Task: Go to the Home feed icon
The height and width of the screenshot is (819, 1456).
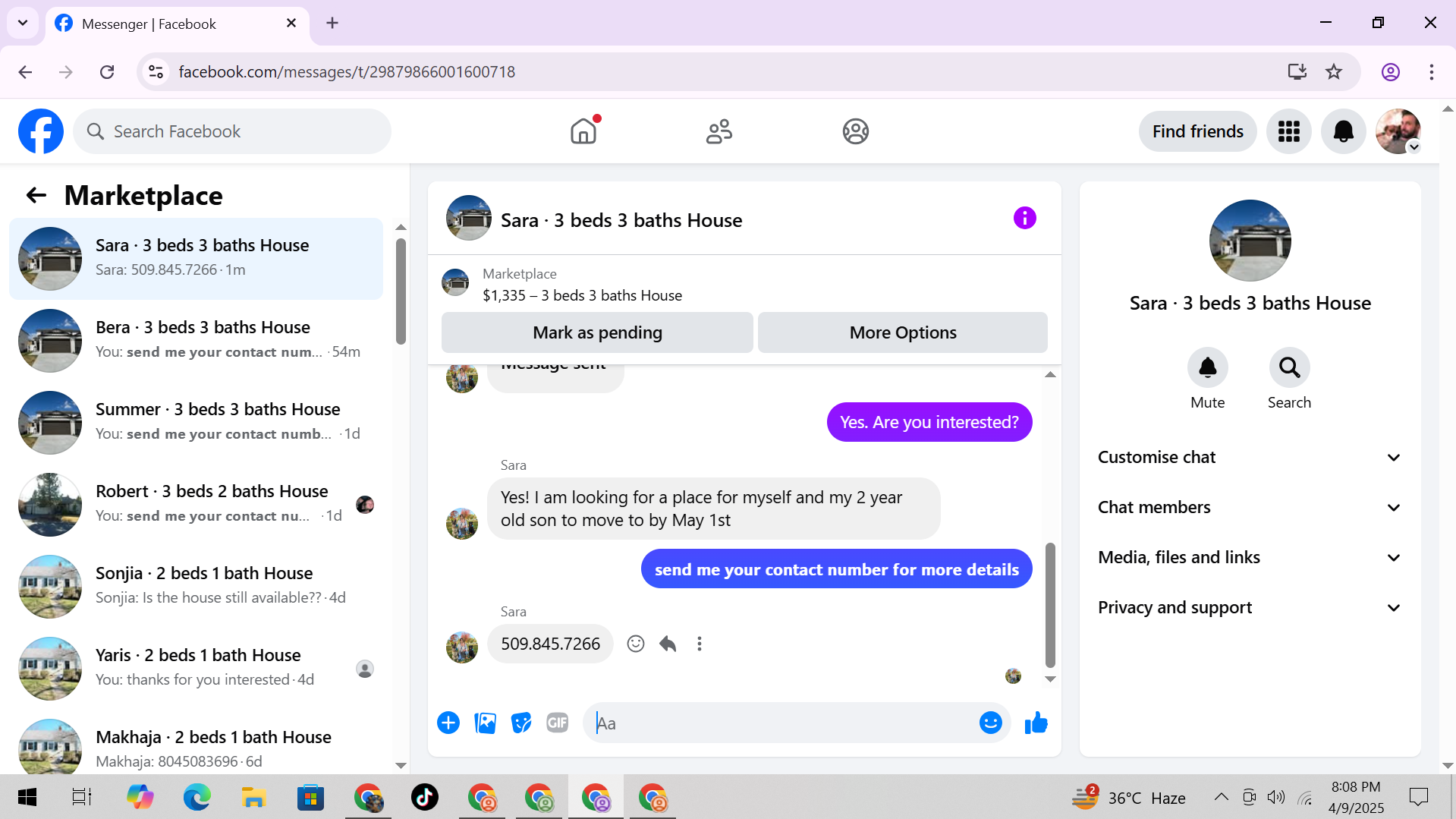Action: coord(583,131)
